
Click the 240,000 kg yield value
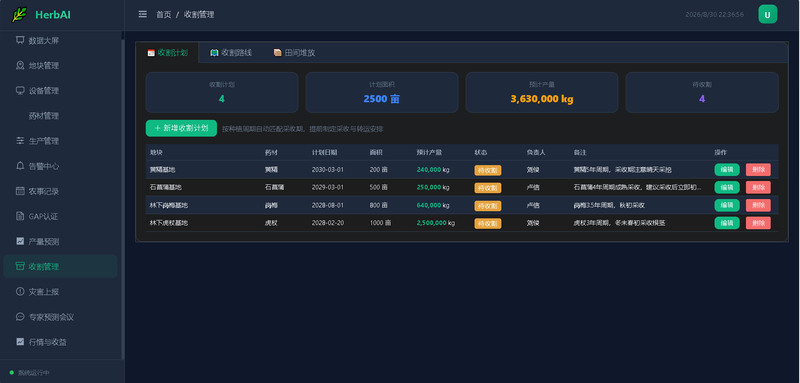click(x=433, y=170)
